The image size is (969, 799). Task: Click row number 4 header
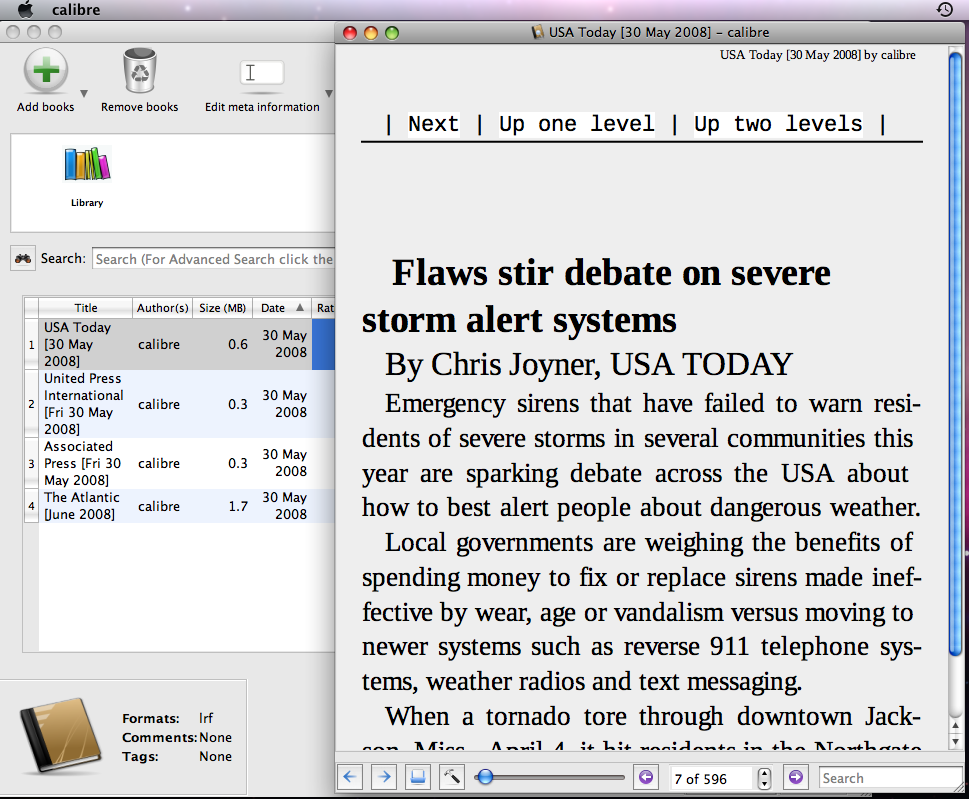coord(32,506)
